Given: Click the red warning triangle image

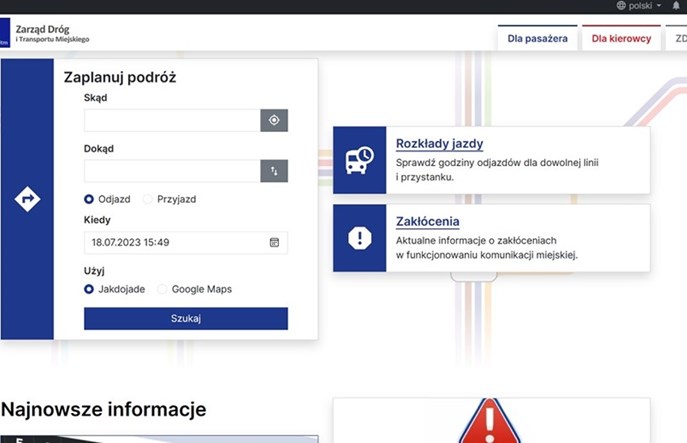Looking at the screenshot, I should (490, 420).
